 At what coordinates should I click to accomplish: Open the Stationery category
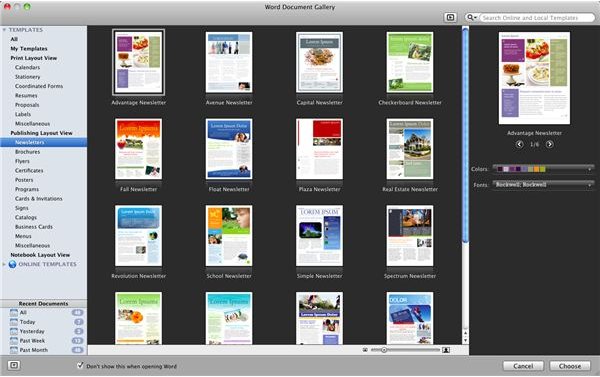[x=28, y=77]
